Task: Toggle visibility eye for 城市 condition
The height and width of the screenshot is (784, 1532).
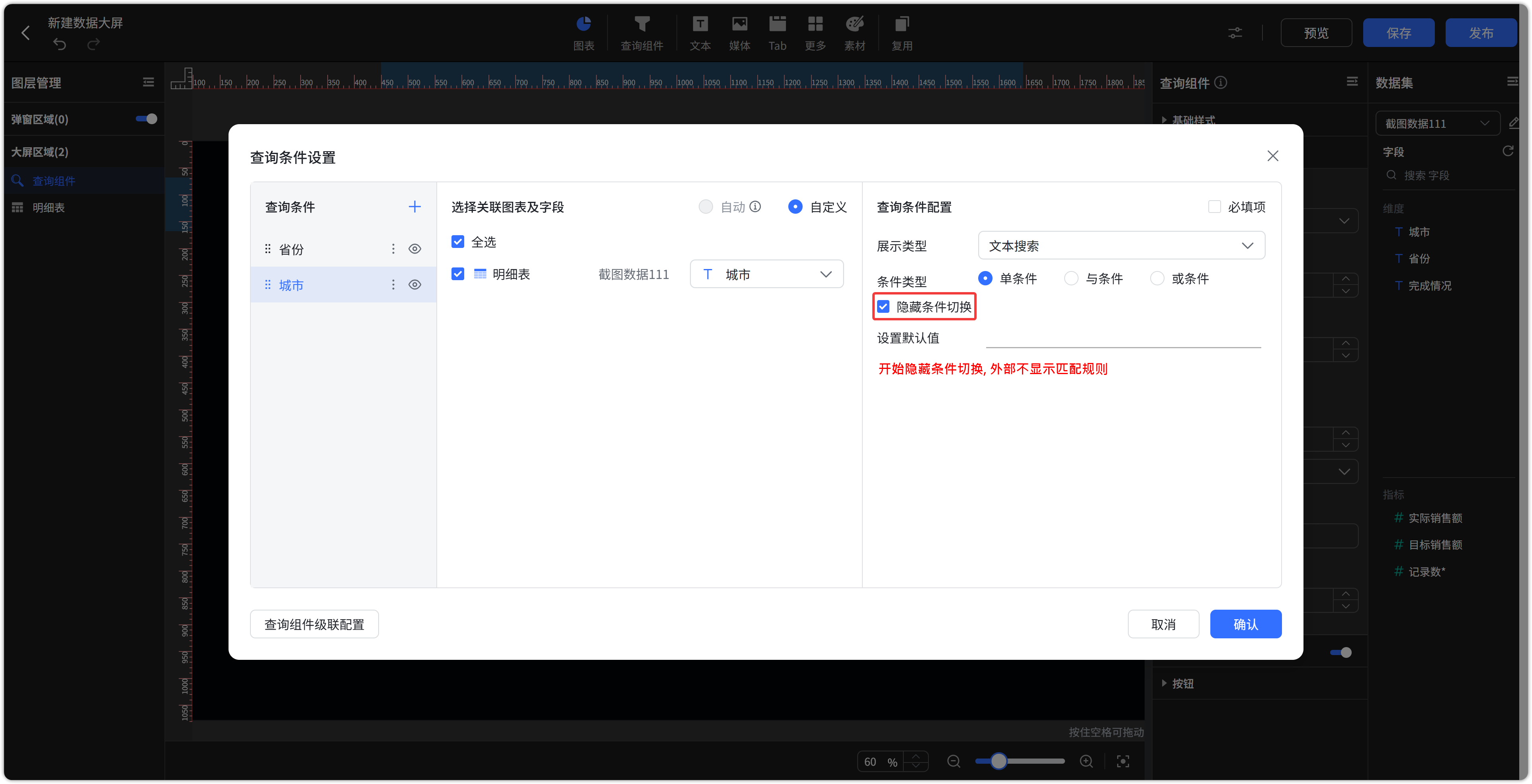Action: [415, 285]
